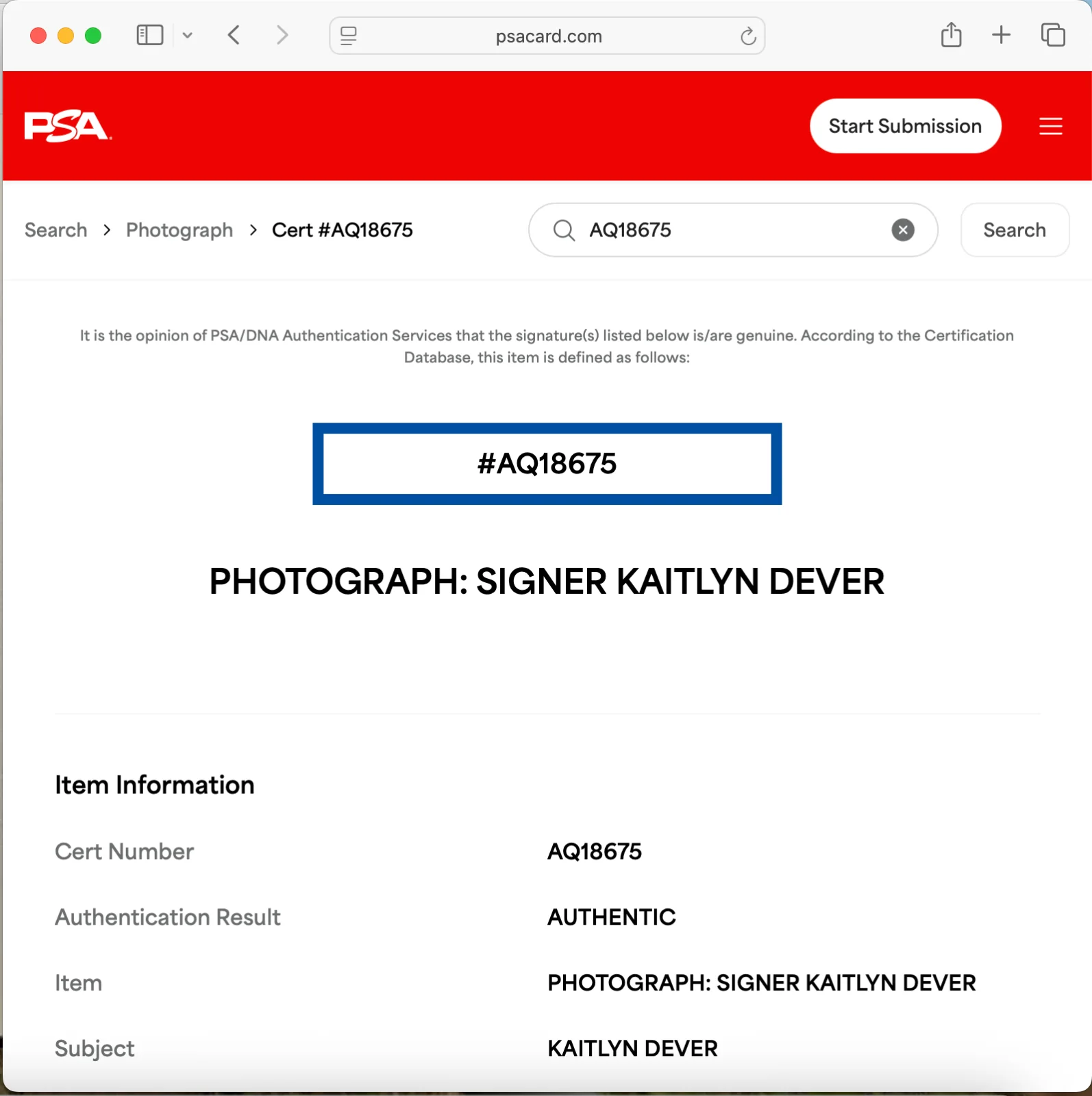Open the hamburger menu in the header
This screenshot has width=1092, height=1096.
[1050, 126]
